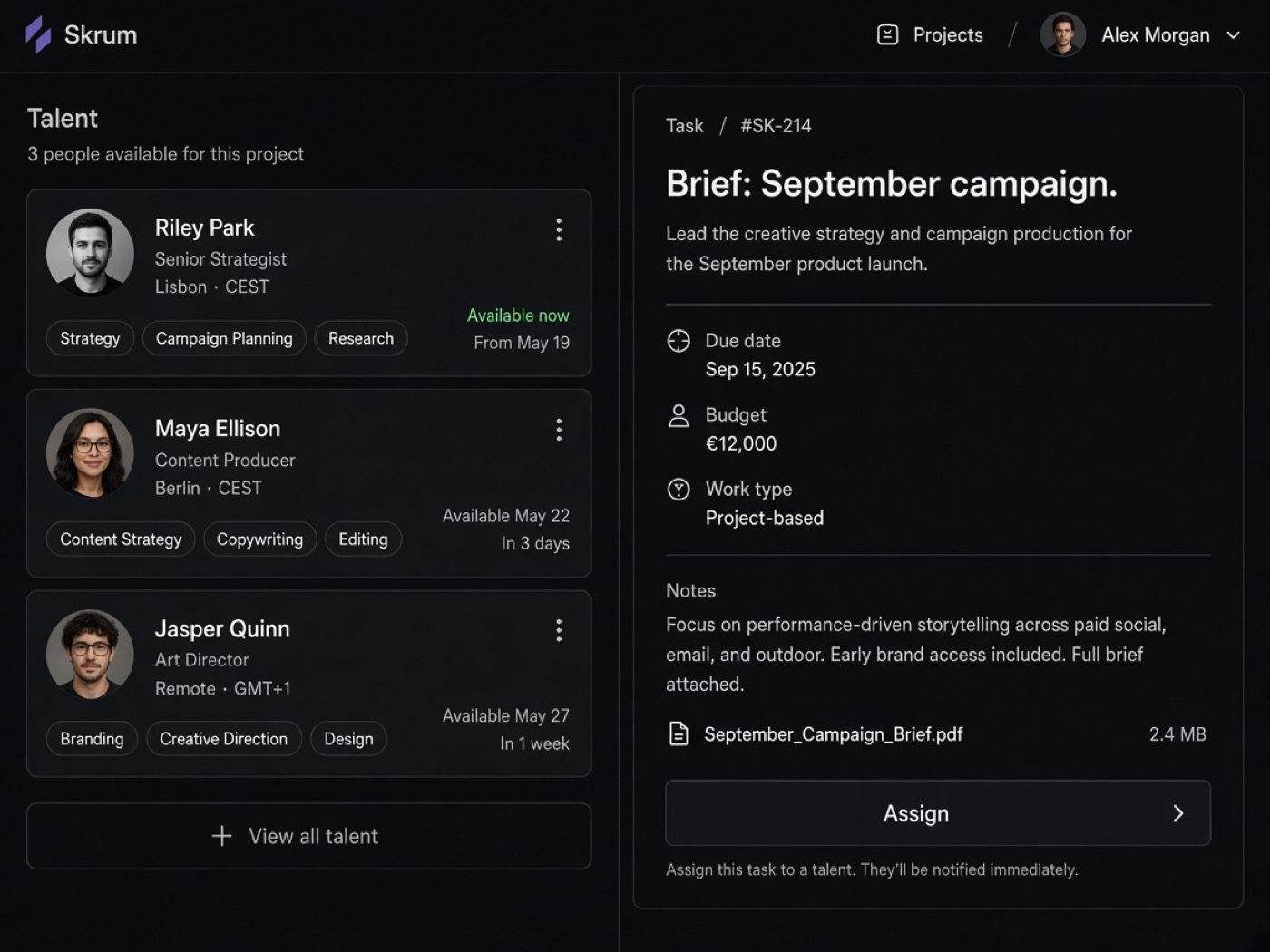Image resolution: width=1270 pixels, height=952 pixels.
Task: Select the Strategy skill tag
Action: (90, 338)
